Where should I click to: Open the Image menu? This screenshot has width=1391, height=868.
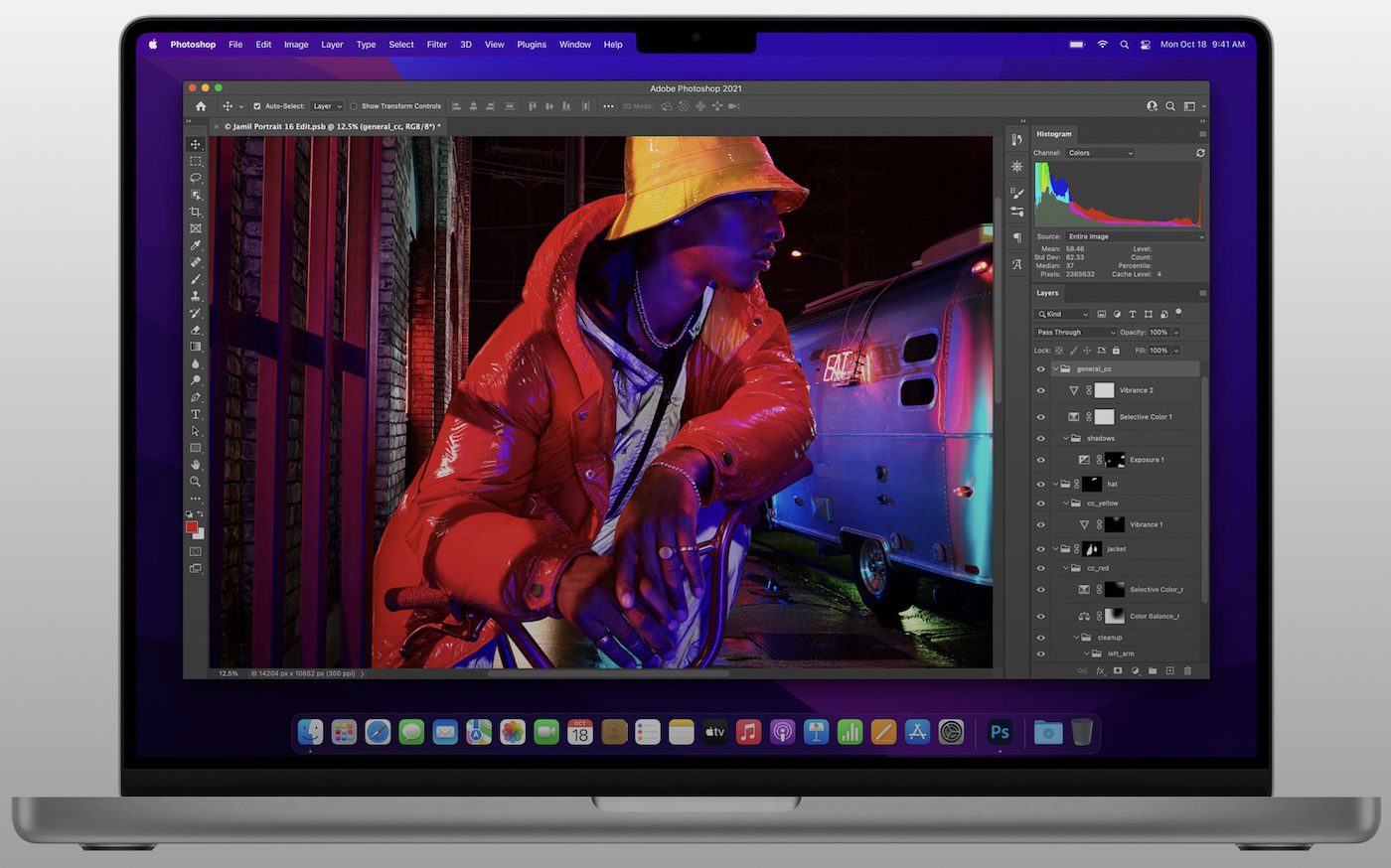[296, 45]
